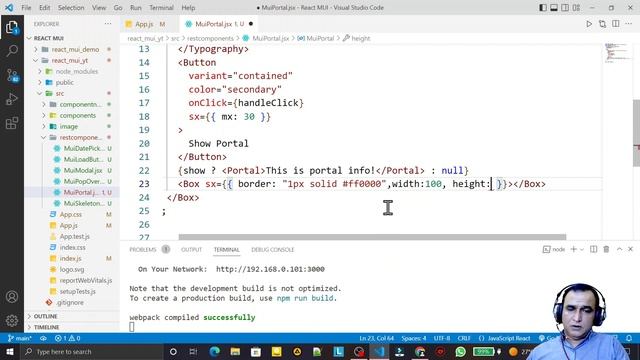Open the Extensions view
This screenshot has width=640, height=360.
pos(12,123)
